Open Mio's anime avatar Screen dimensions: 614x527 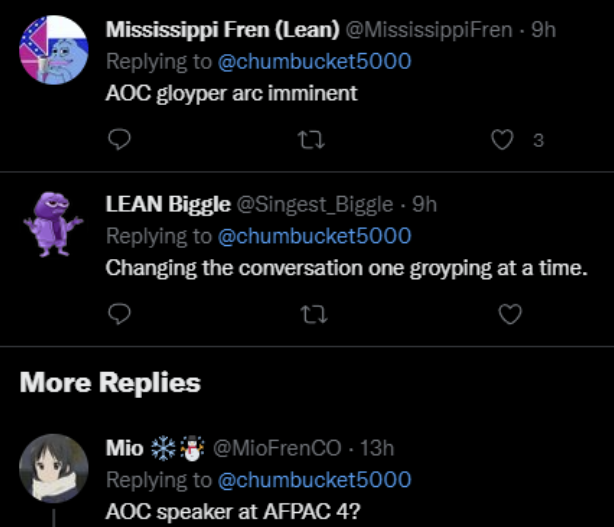coord(54,468)
